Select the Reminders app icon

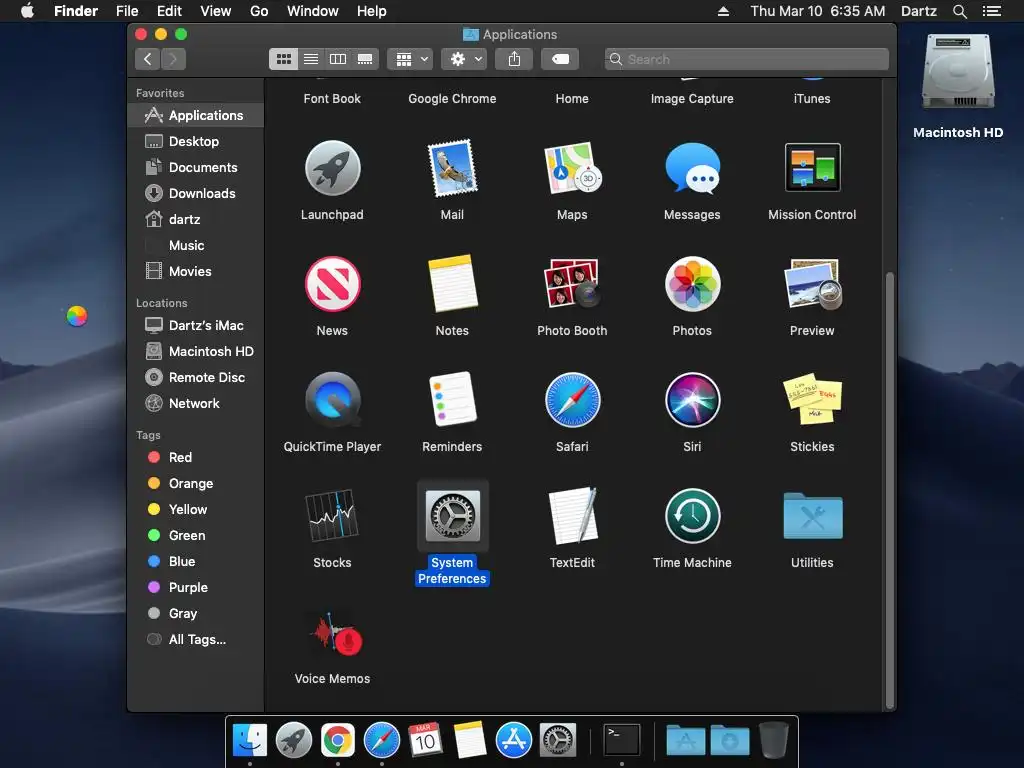[452, 400]
